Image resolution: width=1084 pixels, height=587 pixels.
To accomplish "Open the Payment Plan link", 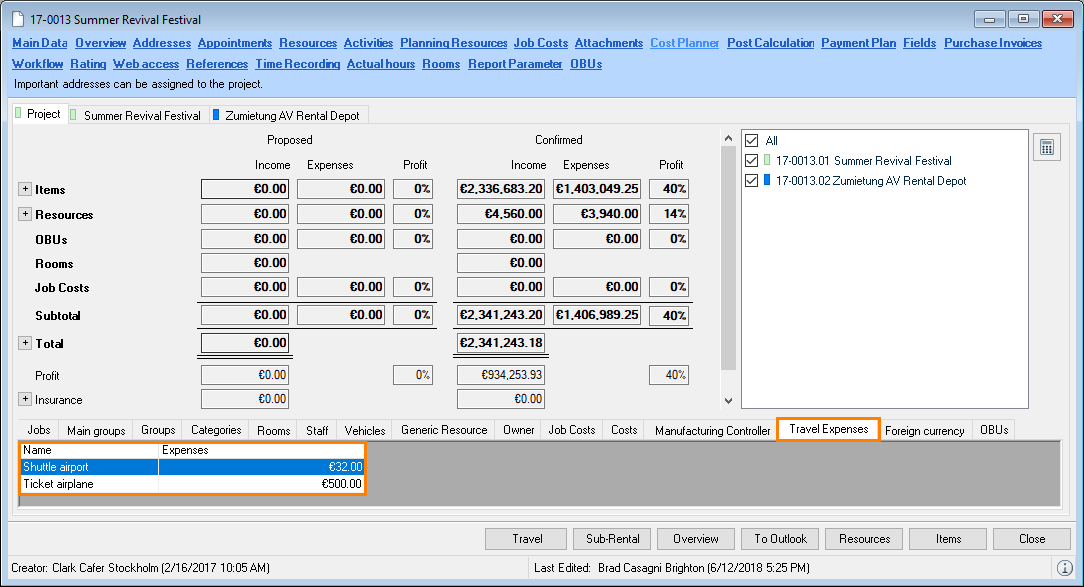I will [859, 43].
